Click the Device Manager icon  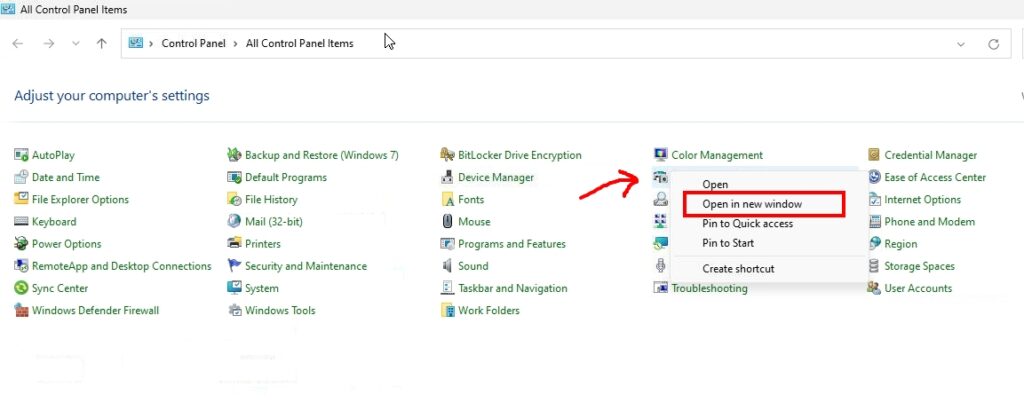(447, 178)
